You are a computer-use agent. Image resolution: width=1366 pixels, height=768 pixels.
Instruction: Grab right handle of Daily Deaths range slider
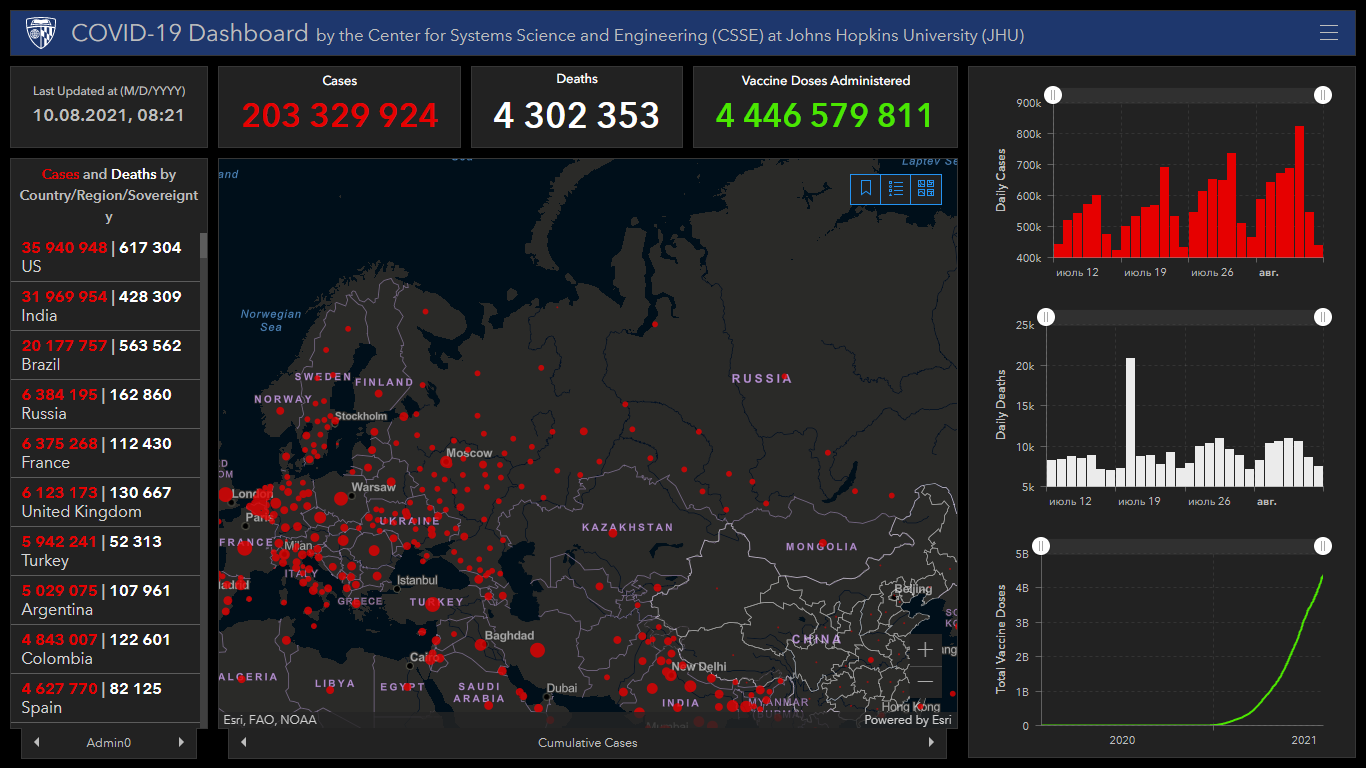click(x=1323, y=317)
